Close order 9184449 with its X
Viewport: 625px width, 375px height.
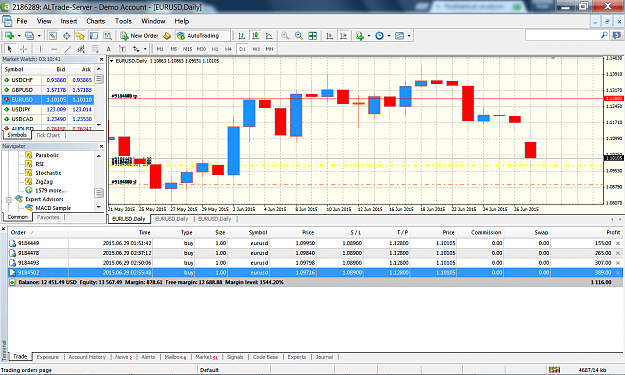618,243
